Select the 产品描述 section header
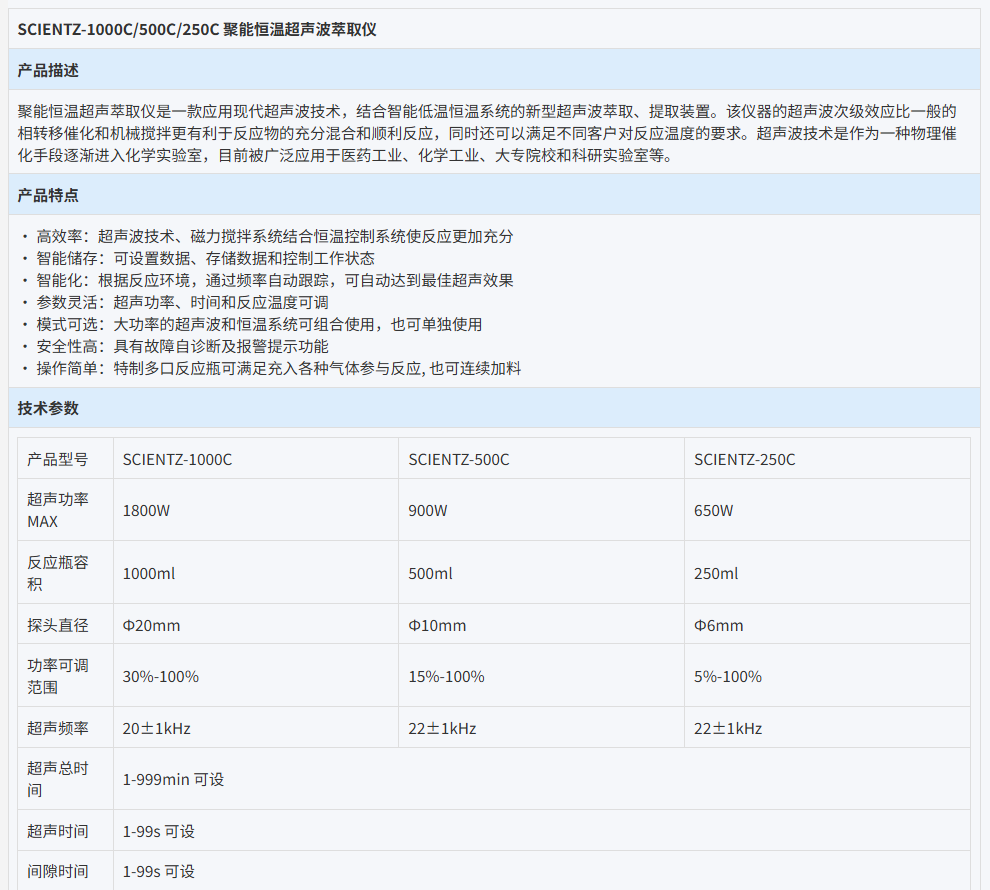Viewport: 990px width, 890px height. click(x=48, y=71)
